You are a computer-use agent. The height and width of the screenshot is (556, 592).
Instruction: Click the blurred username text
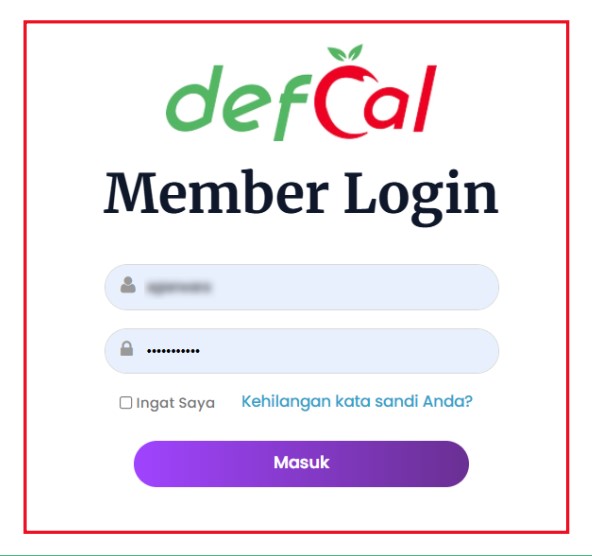tap(179, 288)
